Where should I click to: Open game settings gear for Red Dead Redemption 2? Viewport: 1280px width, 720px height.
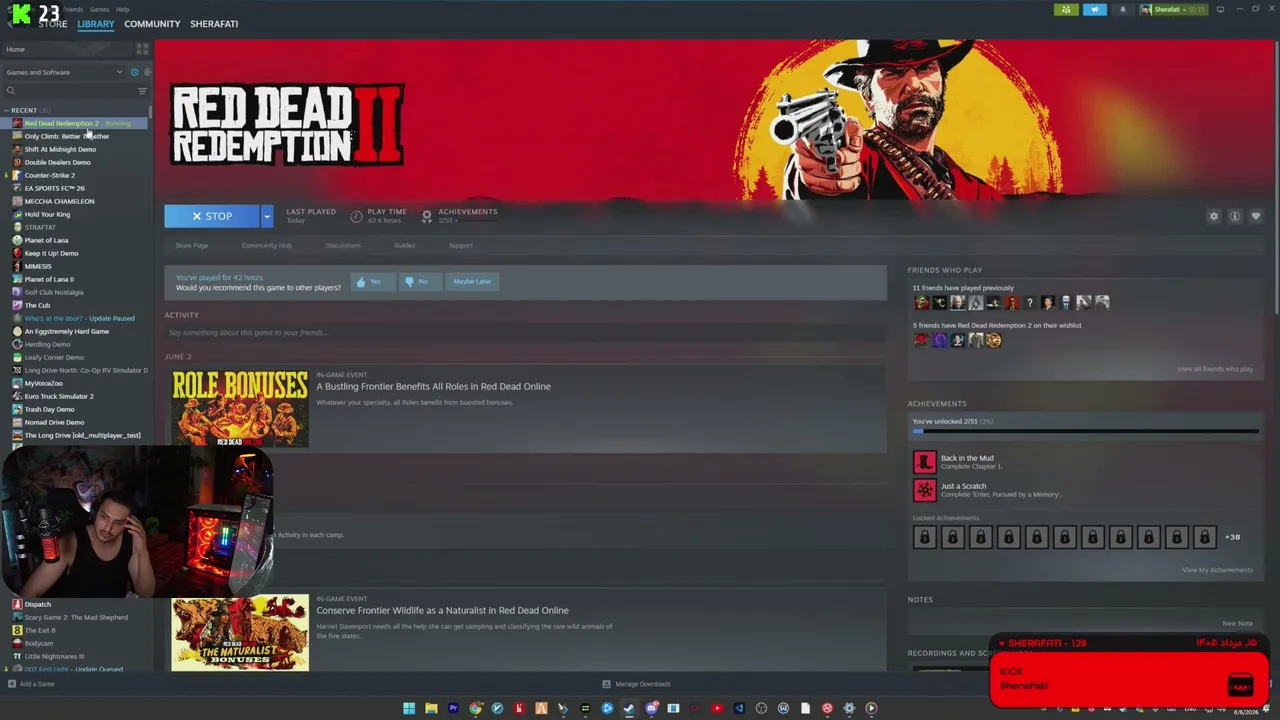pyautogui.click(x=1214, y=216)
